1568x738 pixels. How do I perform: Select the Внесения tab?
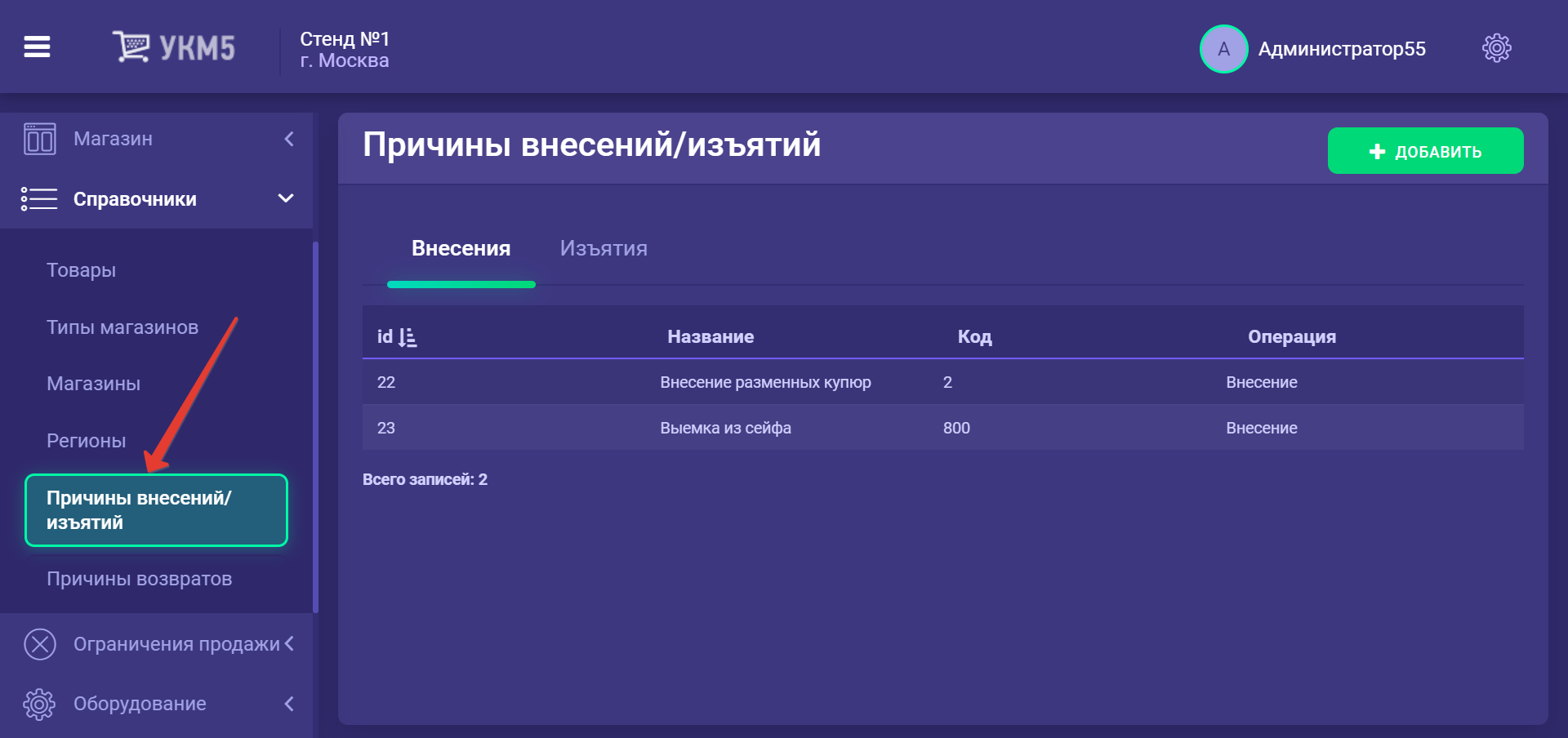pyautogui.click(x=461, y=249)
